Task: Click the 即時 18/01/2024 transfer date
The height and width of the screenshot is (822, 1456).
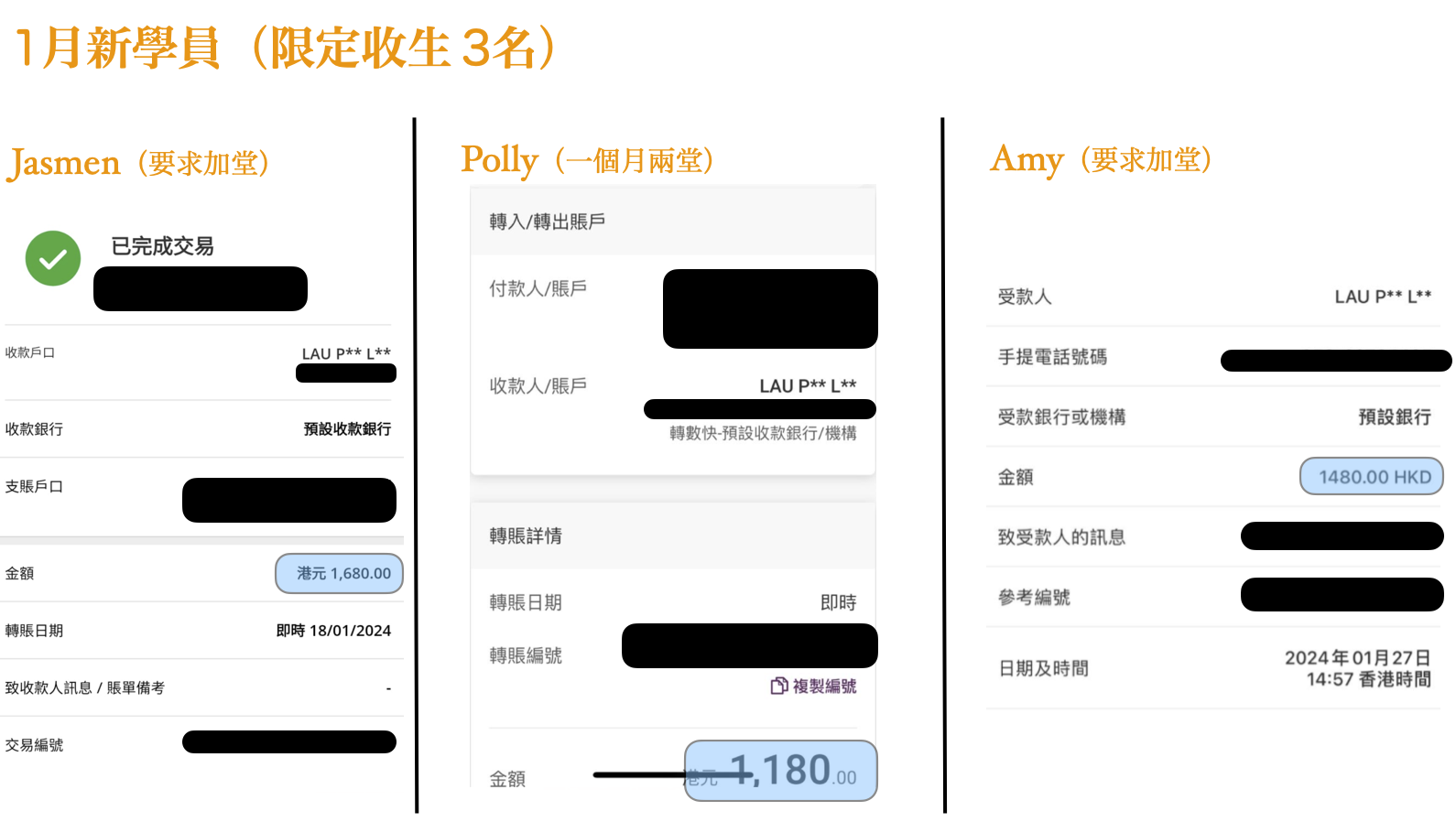Action: coord(333,631)
